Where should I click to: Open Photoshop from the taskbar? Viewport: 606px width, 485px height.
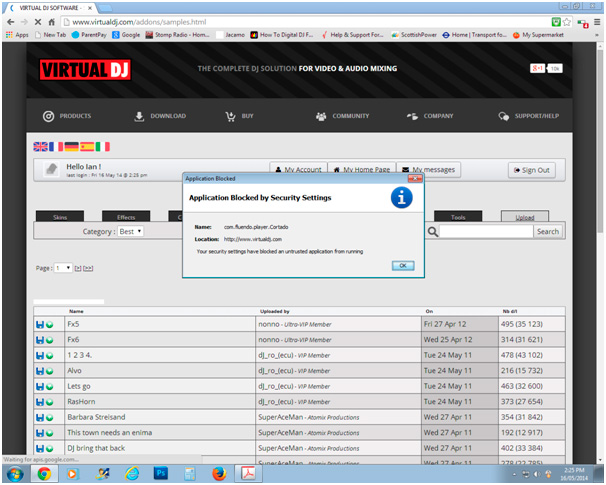click(x=161, y=473)
